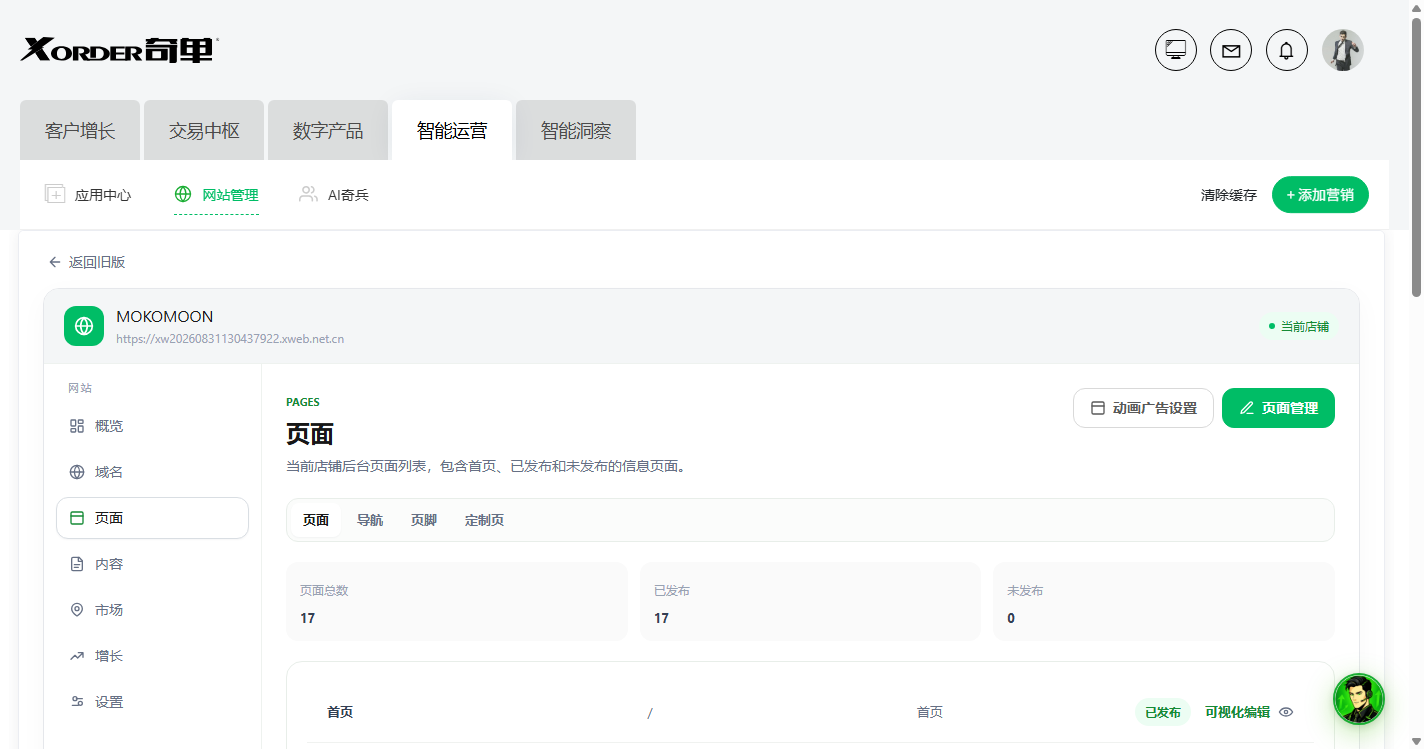The image size is (1424, 749).
Task: Click the 已发布 badge on 首页 row
Action: pos(1163,712)
